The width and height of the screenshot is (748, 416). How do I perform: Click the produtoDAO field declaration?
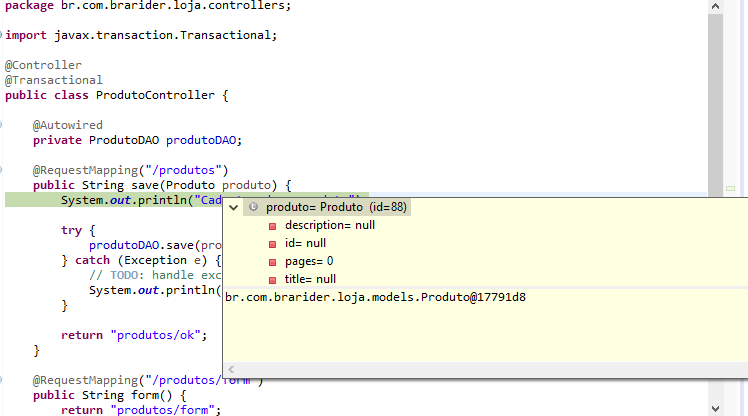coord(201,140)
